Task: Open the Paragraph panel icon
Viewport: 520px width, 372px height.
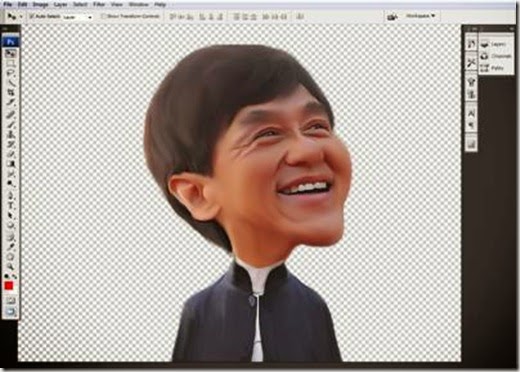Action: (x=471, y=126)
